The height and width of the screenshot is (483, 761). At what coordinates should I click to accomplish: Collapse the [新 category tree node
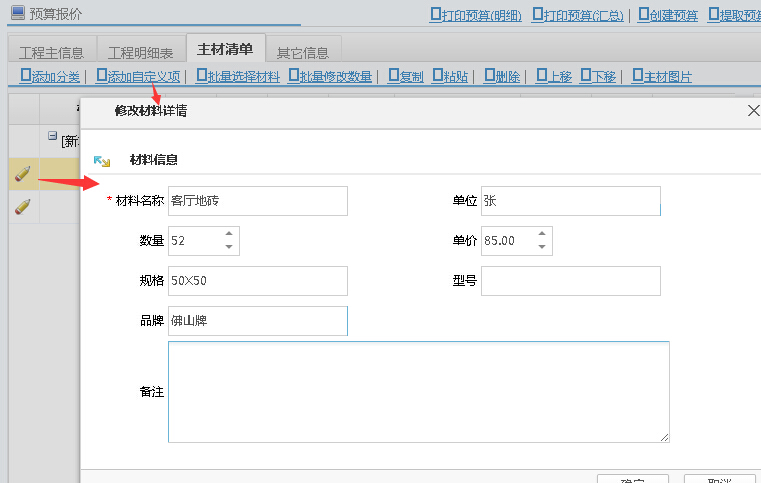click(53, 137)
